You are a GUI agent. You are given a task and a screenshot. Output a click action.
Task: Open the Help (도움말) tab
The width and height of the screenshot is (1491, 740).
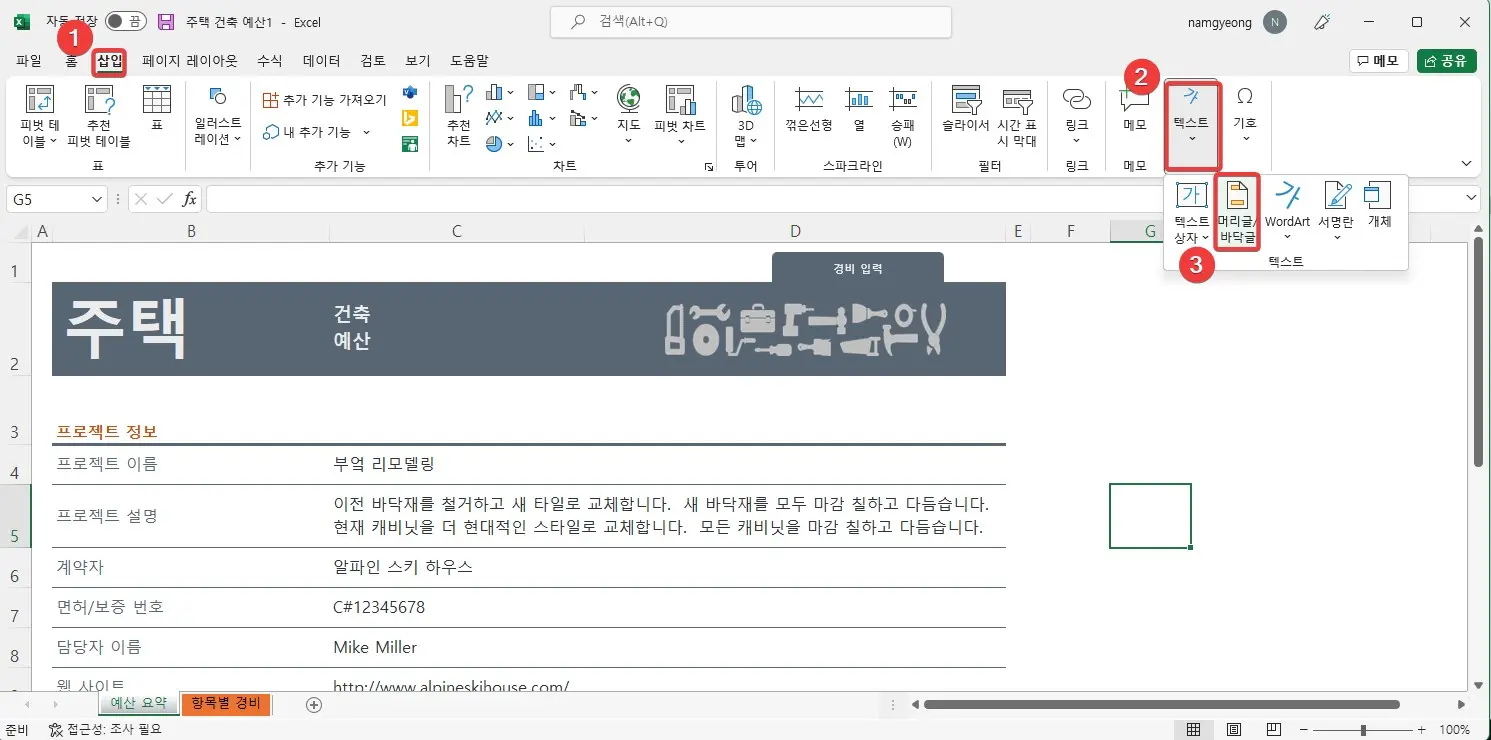tap(469, 61)
